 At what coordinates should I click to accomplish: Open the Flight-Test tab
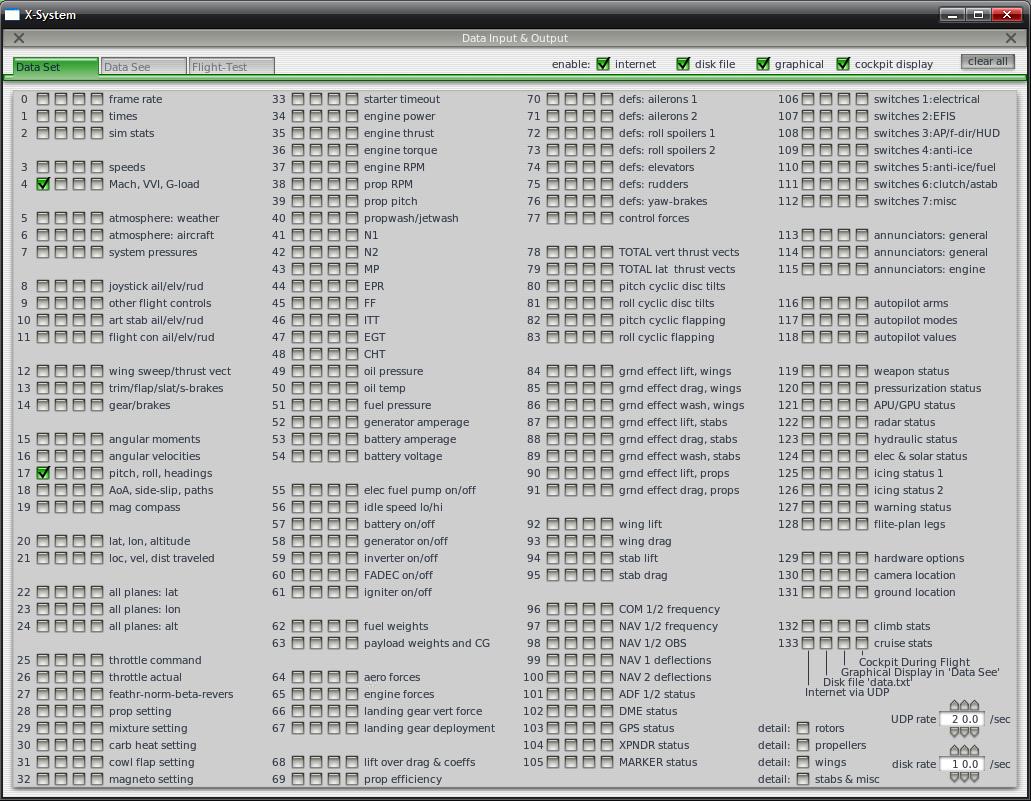[231, 67]
